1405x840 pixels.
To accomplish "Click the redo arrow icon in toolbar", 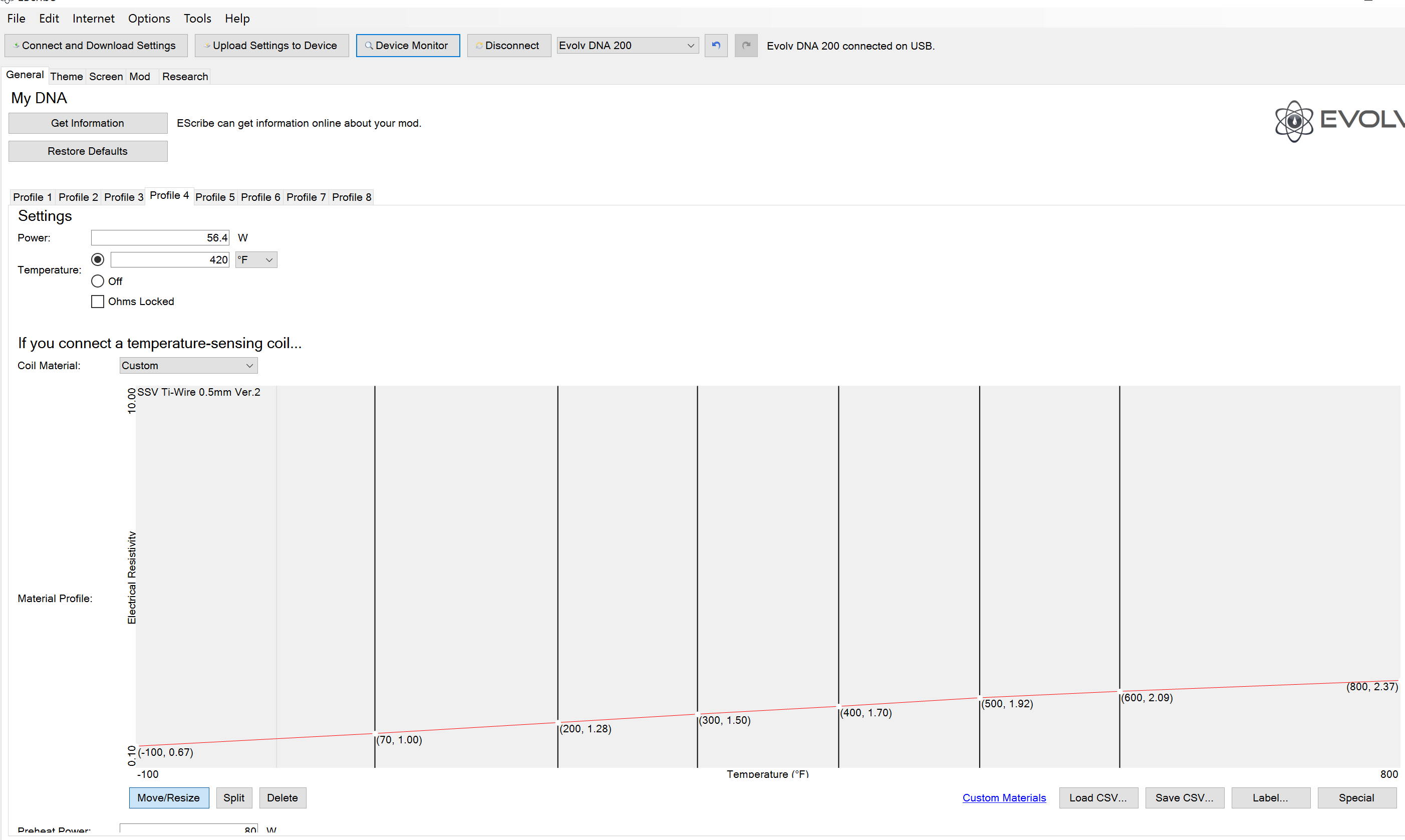I will point(746,45).
